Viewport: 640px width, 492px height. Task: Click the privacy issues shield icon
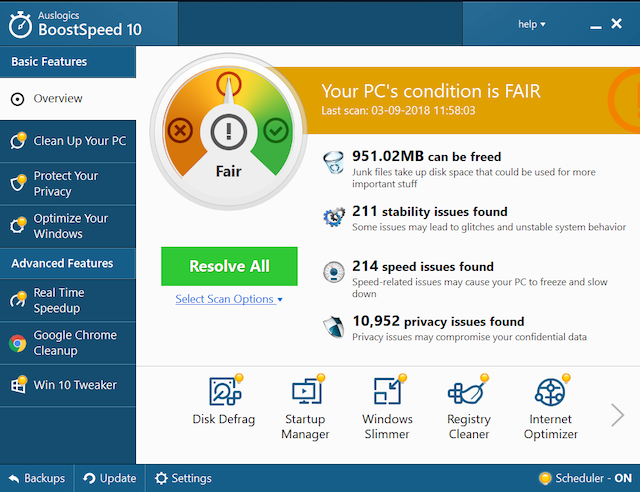click(334, 327)
